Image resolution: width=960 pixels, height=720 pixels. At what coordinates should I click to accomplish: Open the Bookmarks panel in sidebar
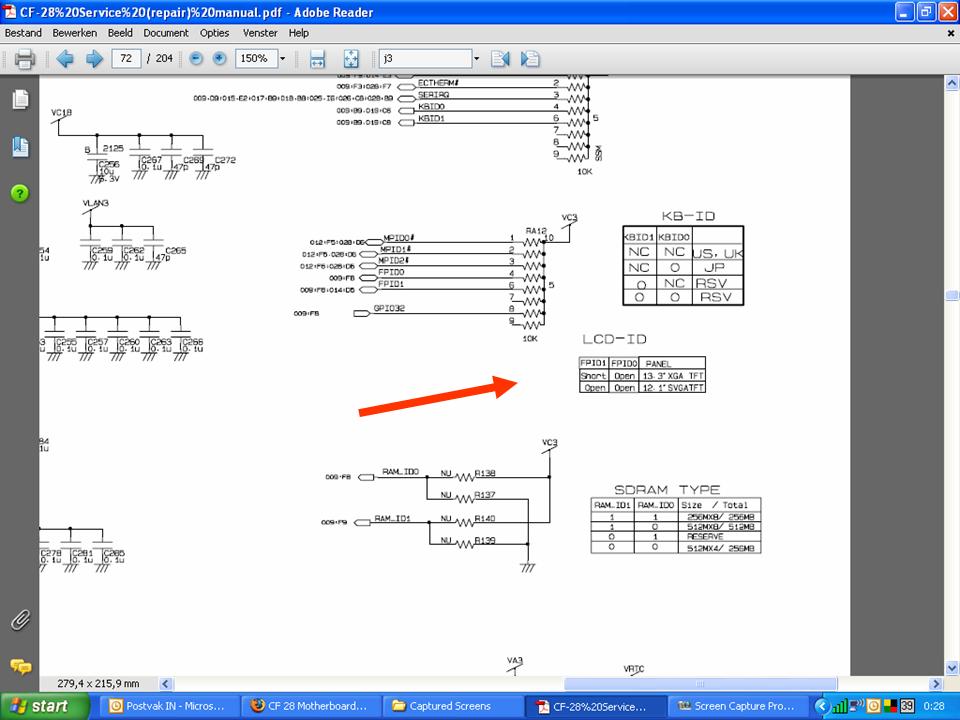coord(20,147)
